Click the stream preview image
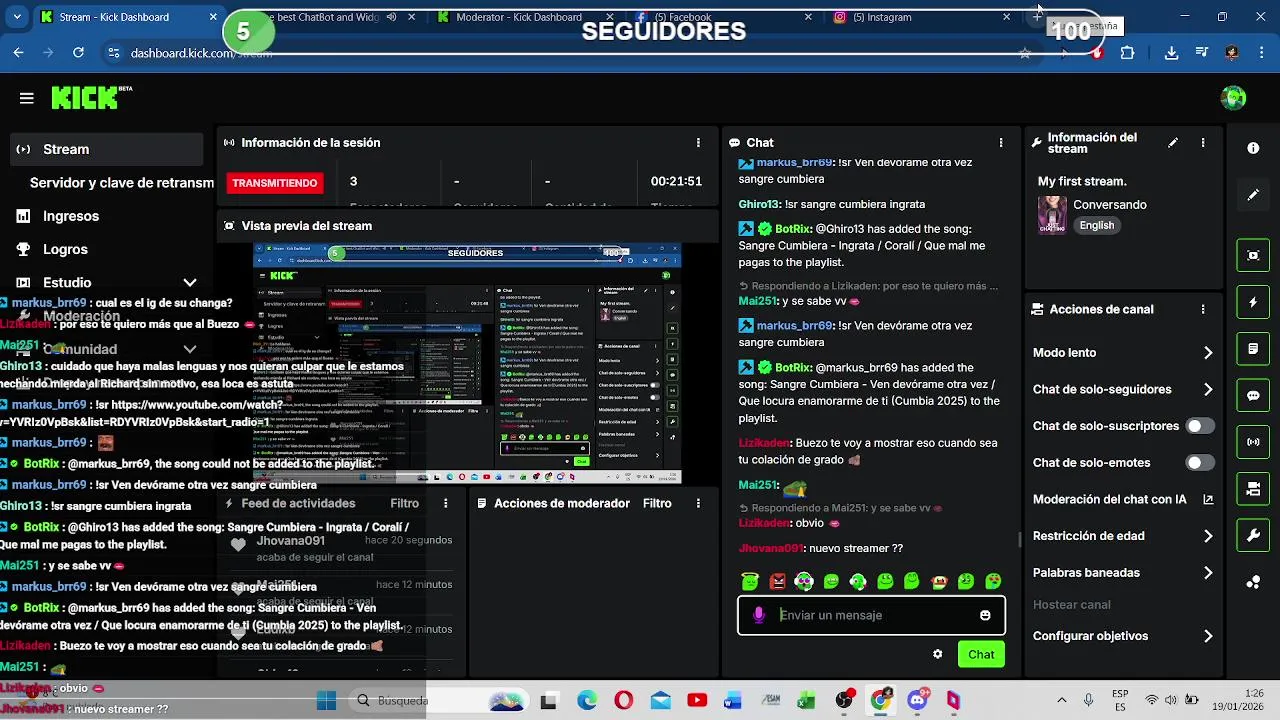Viewport: 1280px width, 720px height. 467,363
